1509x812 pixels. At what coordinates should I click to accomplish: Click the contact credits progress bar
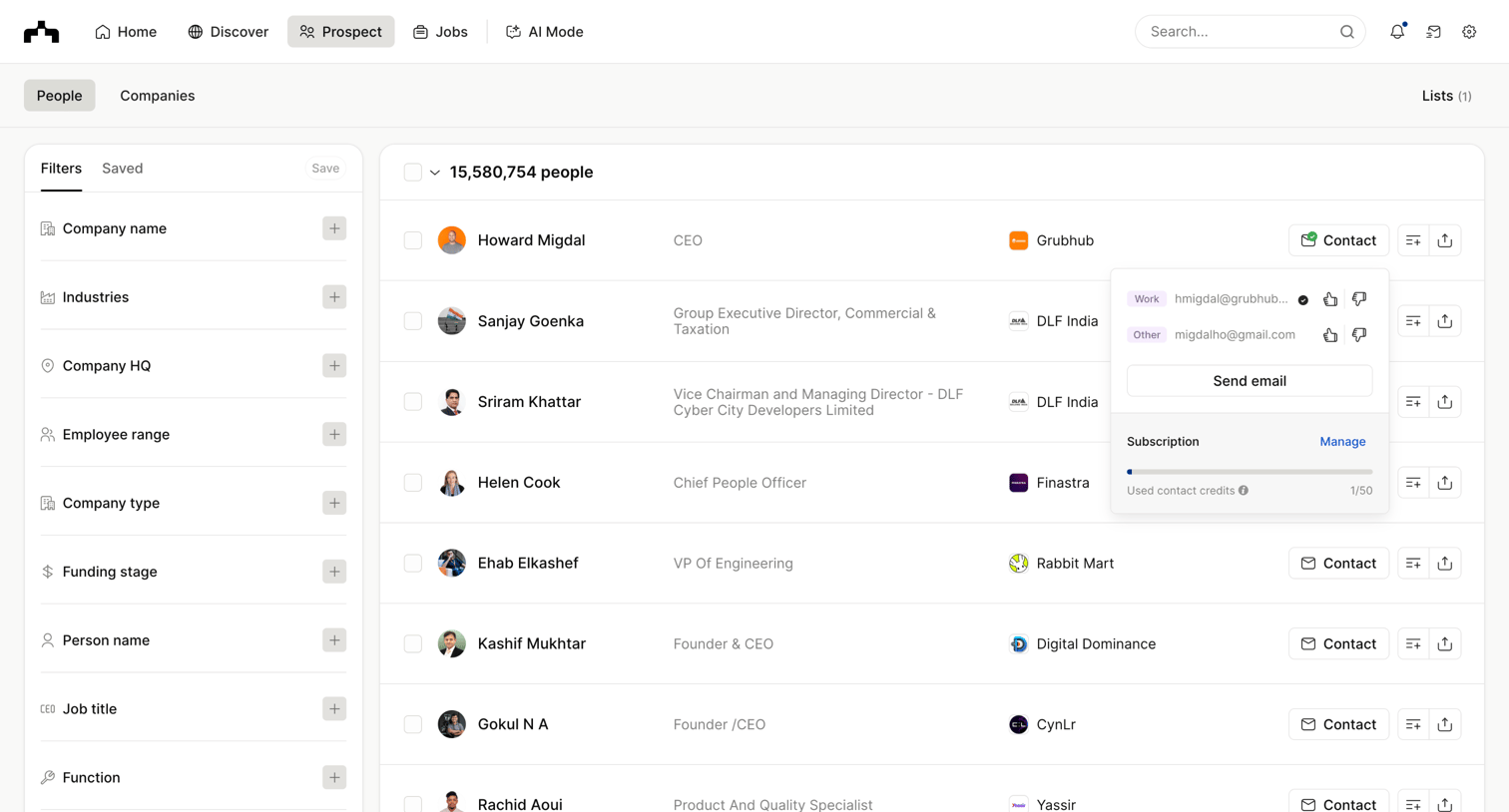[1250, 472]
